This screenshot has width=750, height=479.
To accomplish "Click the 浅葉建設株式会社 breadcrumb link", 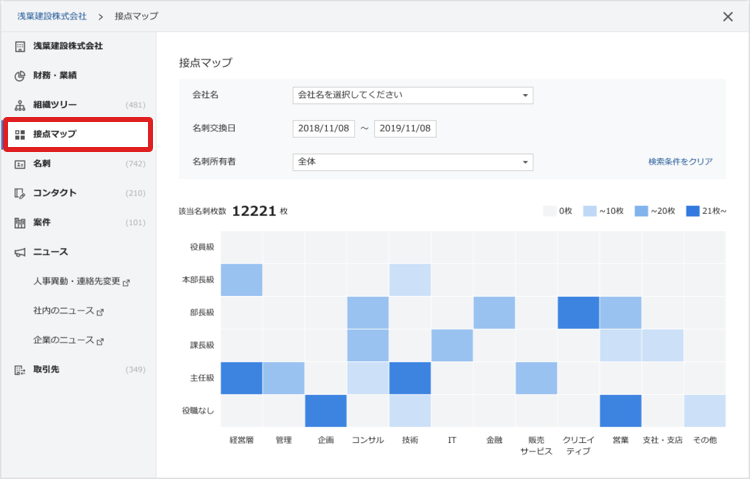I will [x=52, y=16].
